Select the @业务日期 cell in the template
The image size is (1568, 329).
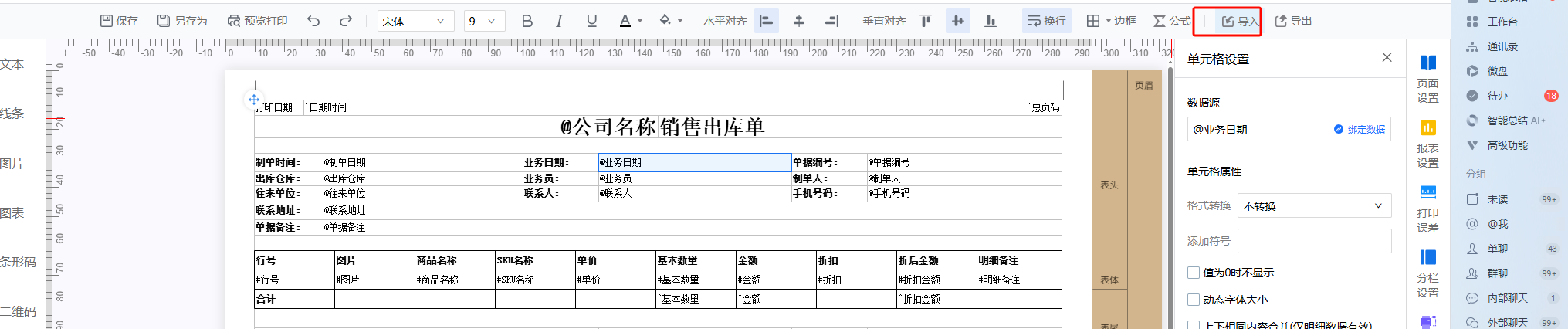[695, 162]
